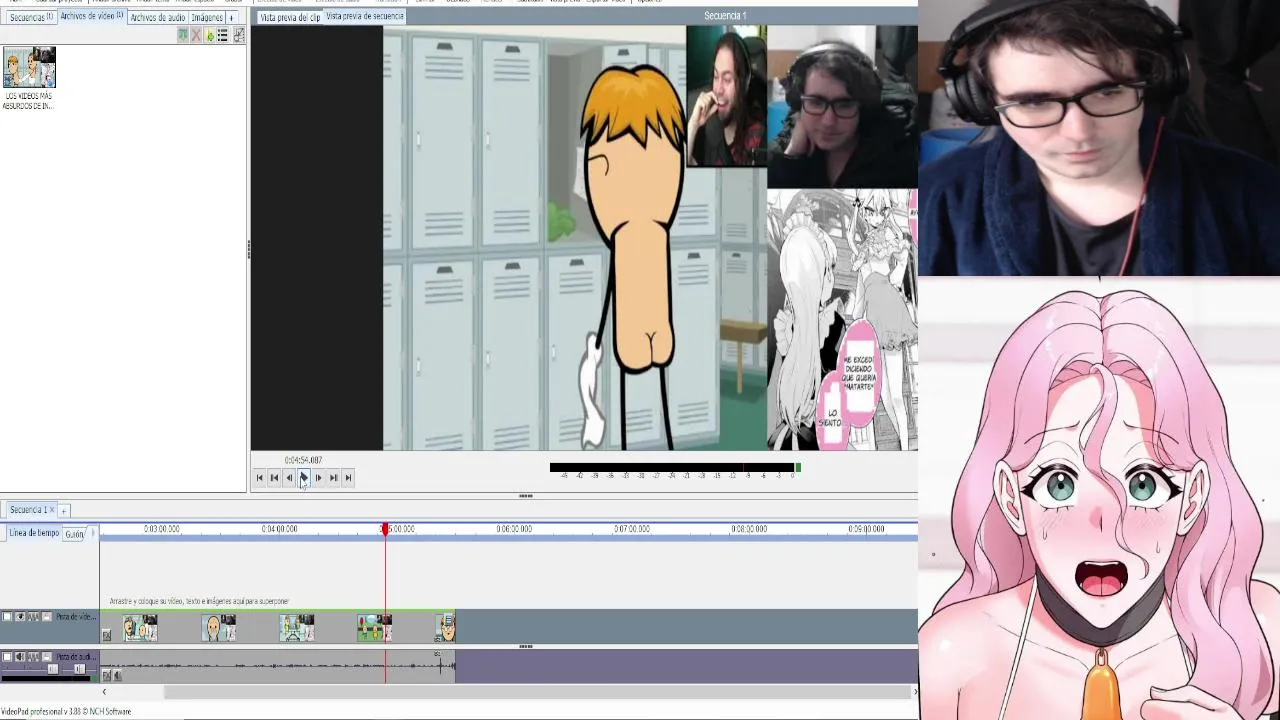Image resolution: width=1280 pixels, height=720 pixels.
Task: Click the Sequencia 1 preview title
Action: tap(725, 16)
